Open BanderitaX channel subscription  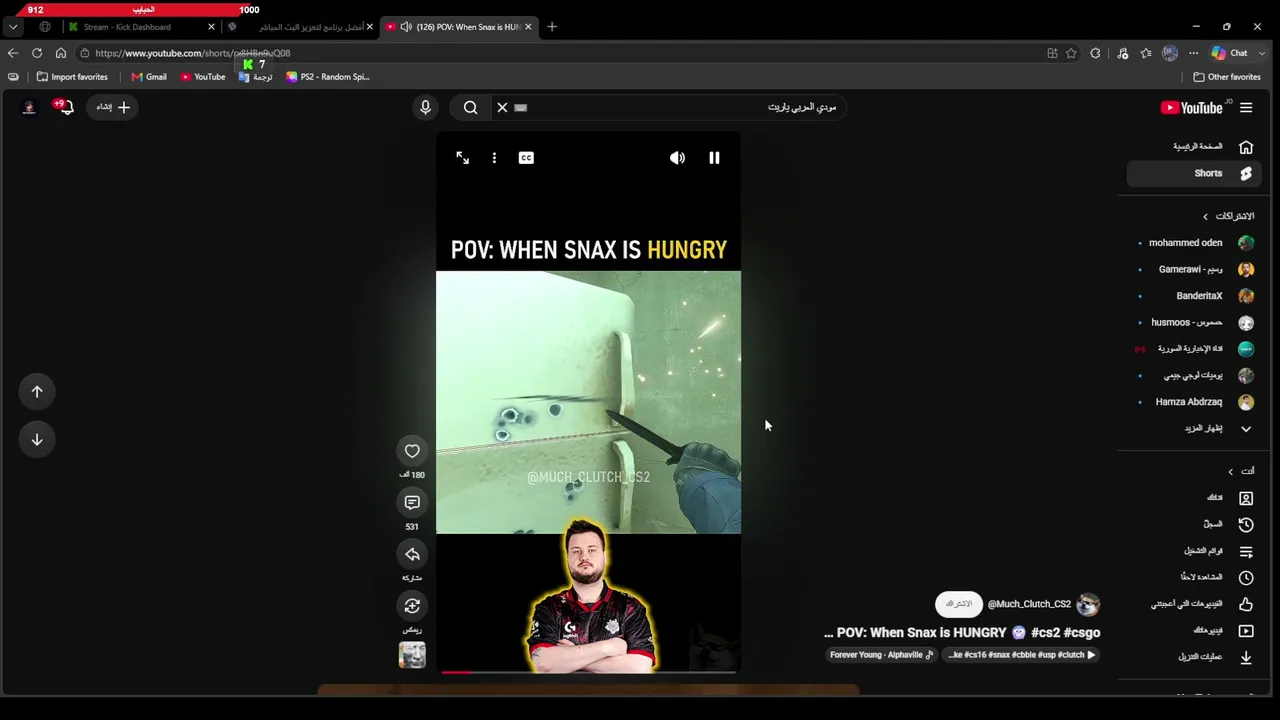pos(1194,296)
